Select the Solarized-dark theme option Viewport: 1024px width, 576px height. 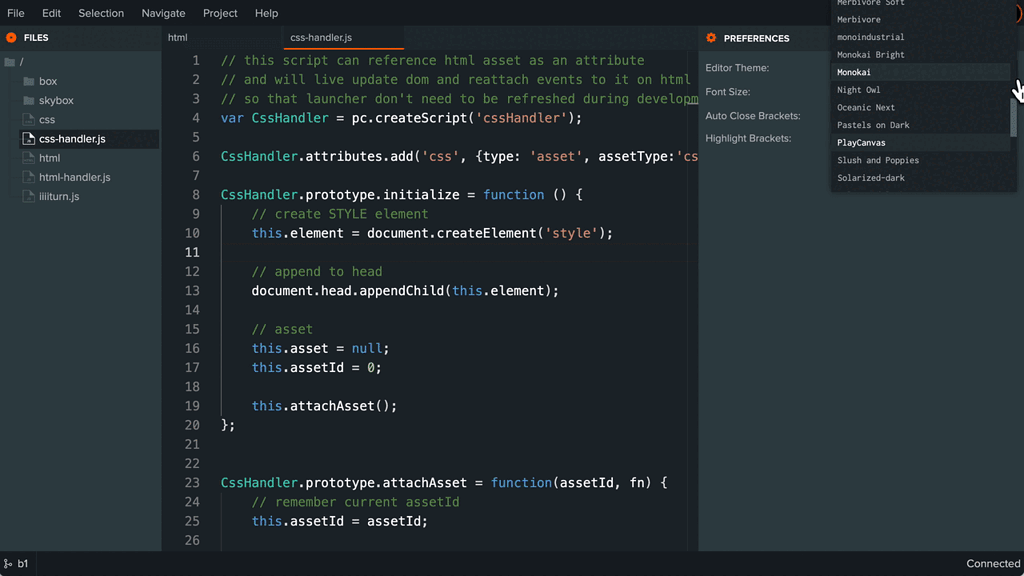(x=870, y=178)
